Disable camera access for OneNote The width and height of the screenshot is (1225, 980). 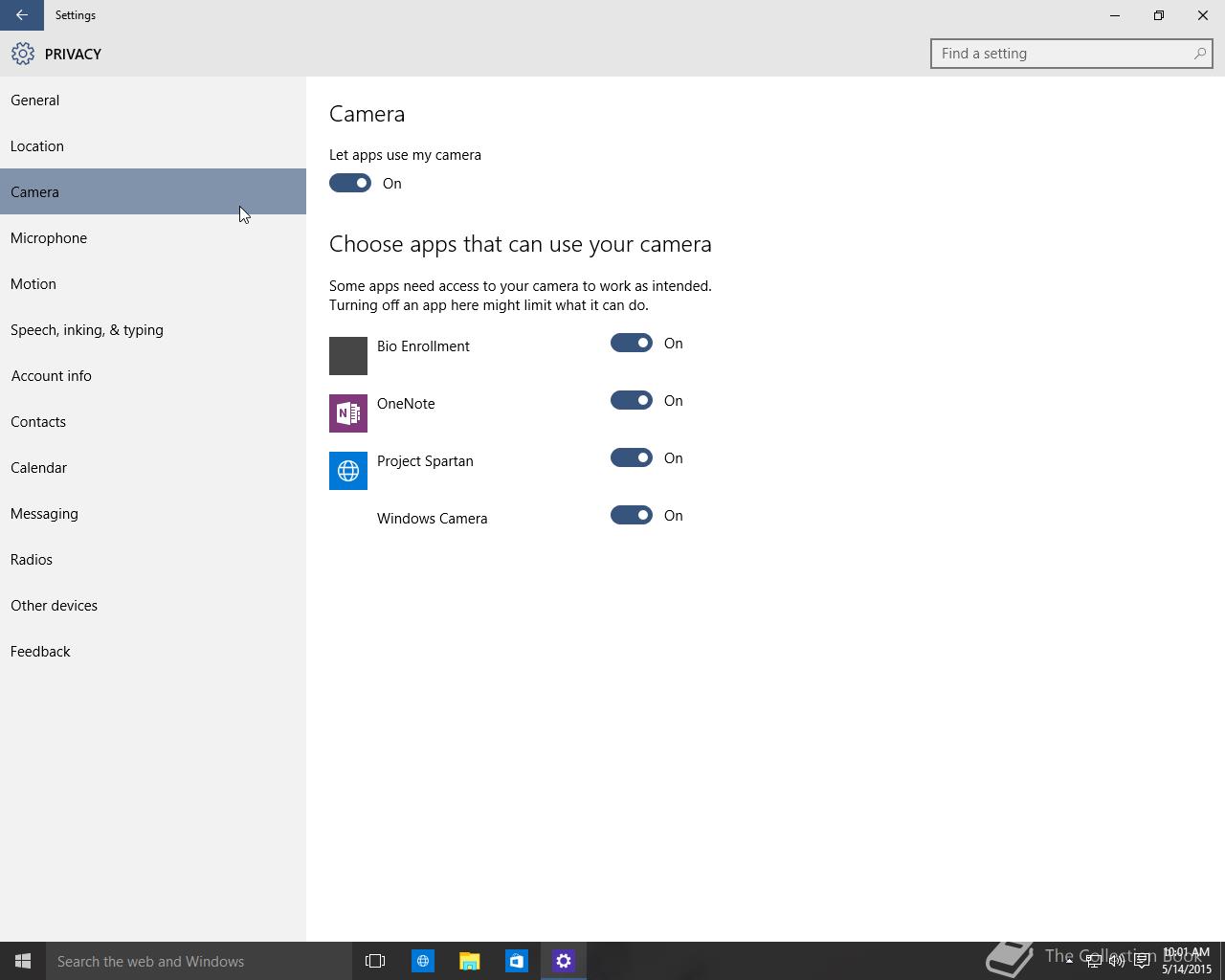(632, 400)
